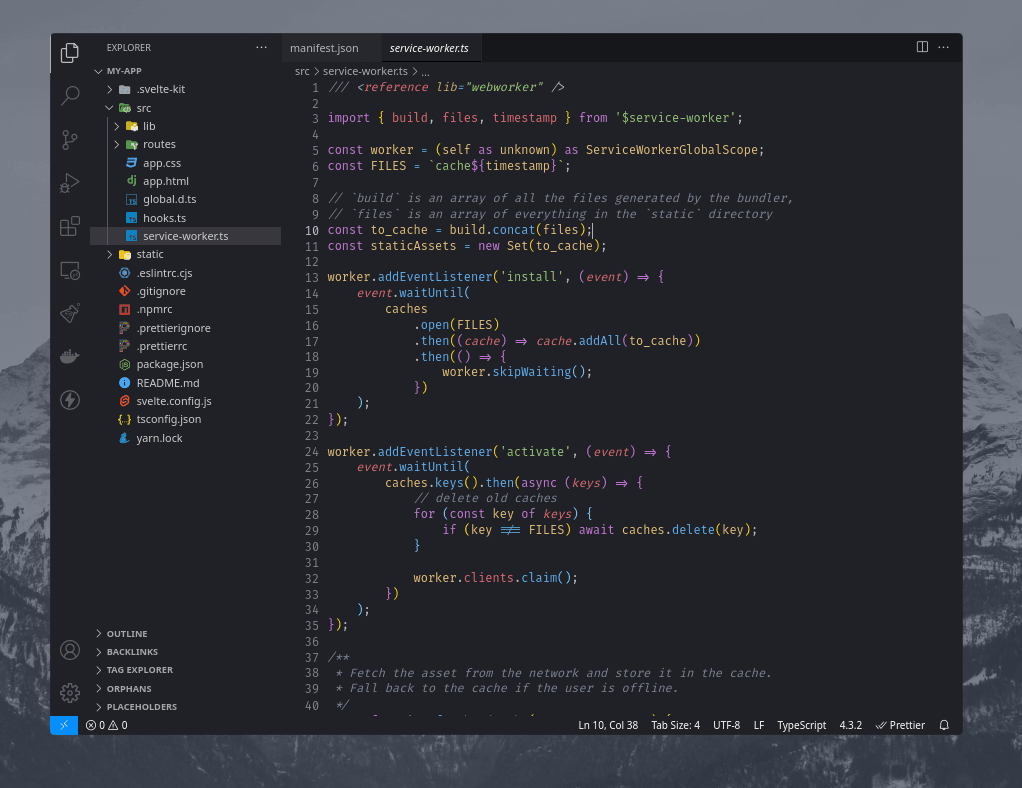Viewport: 1022px width, 788px height.
Task: Expand the .svelte-kit folder
Action: point(160,89)
